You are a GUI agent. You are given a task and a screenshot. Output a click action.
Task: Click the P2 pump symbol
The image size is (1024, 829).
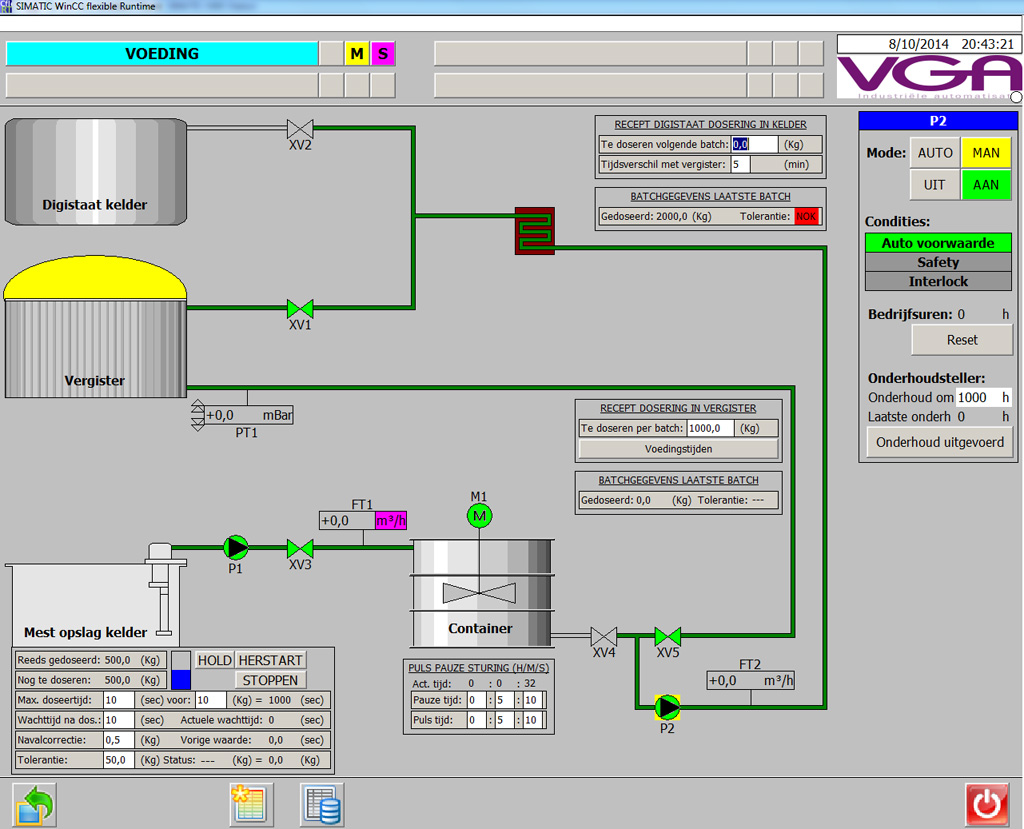667,707
